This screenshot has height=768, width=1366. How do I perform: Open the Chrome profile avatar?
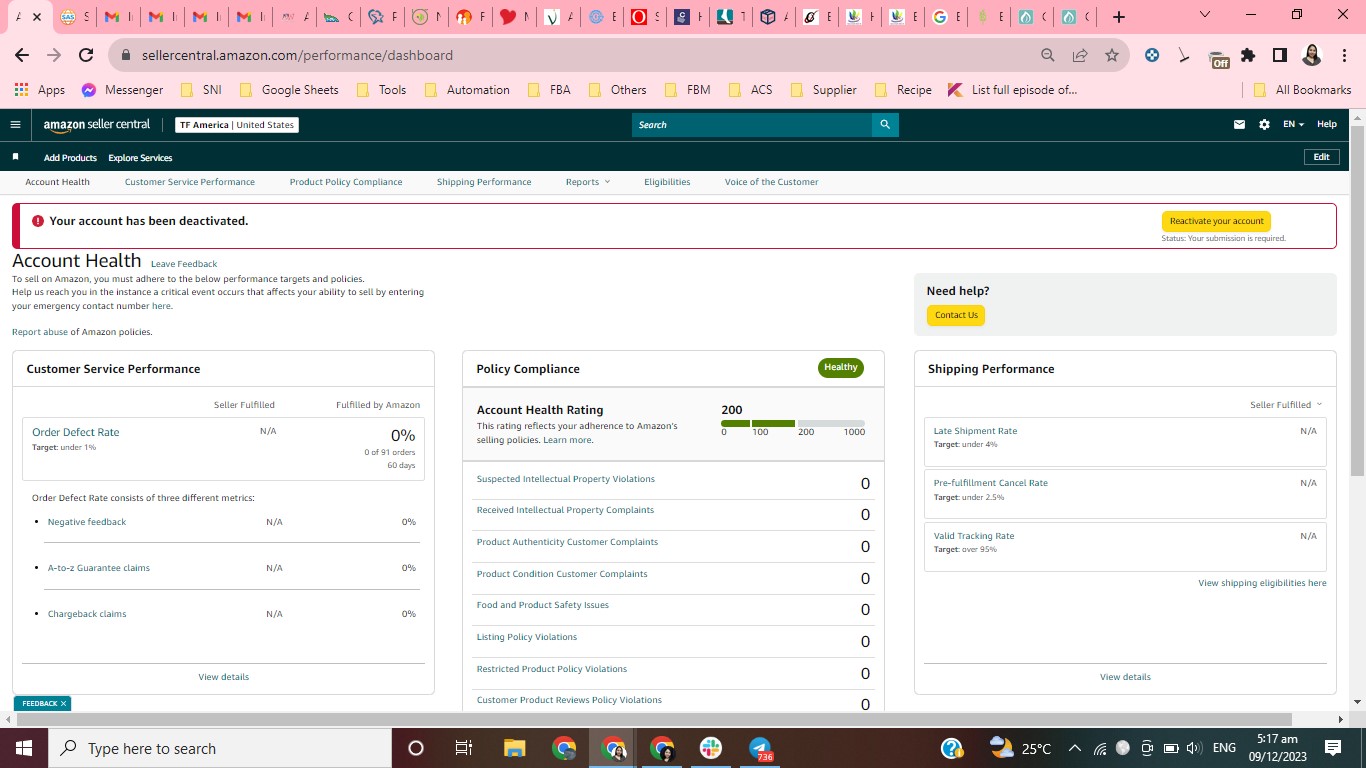(x=1312, y=55)
